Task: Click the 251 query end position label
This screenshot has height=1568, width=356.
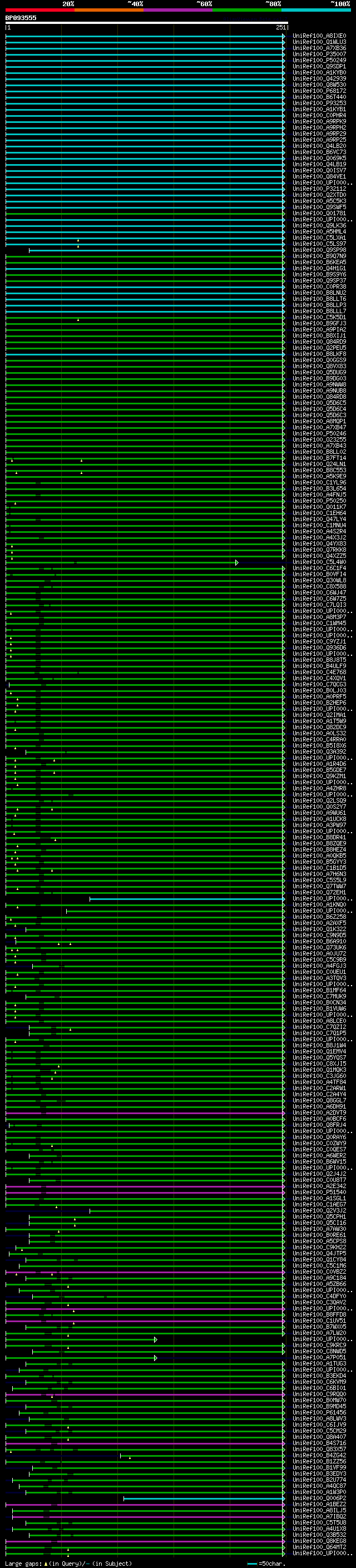Action: 280,27
